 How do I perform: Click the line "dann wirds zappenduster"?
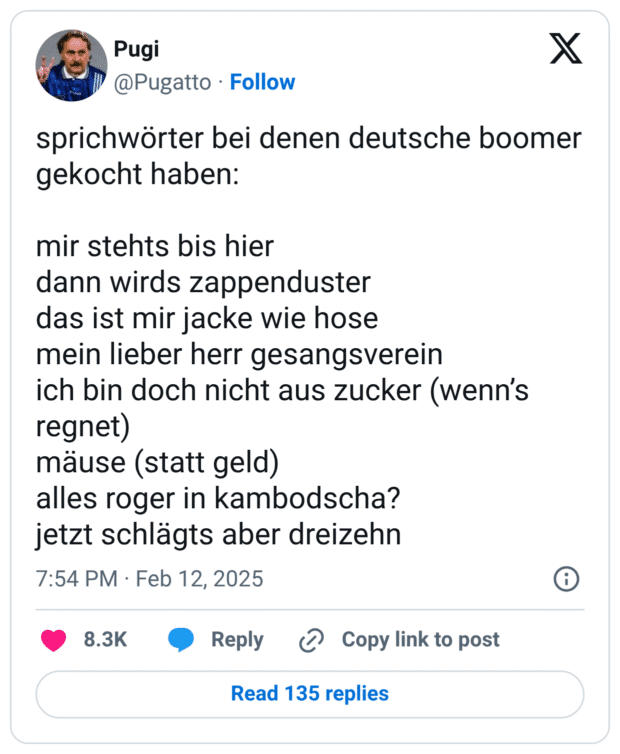203,283
